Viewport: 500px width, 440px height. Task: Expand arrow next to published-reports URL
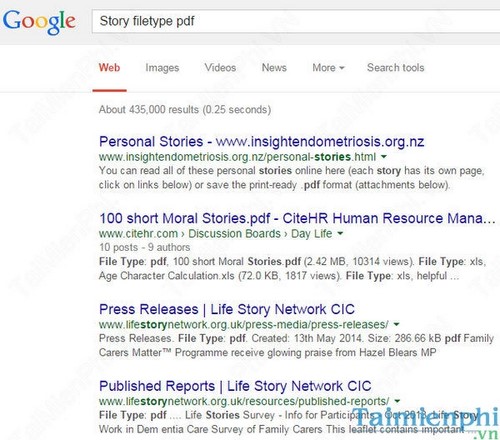point(397,401)
